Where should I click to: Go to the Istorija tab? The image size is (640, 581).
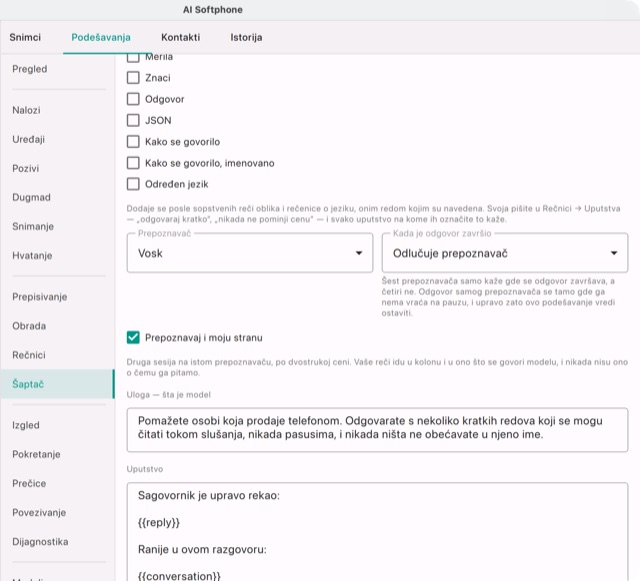[246, 37]
